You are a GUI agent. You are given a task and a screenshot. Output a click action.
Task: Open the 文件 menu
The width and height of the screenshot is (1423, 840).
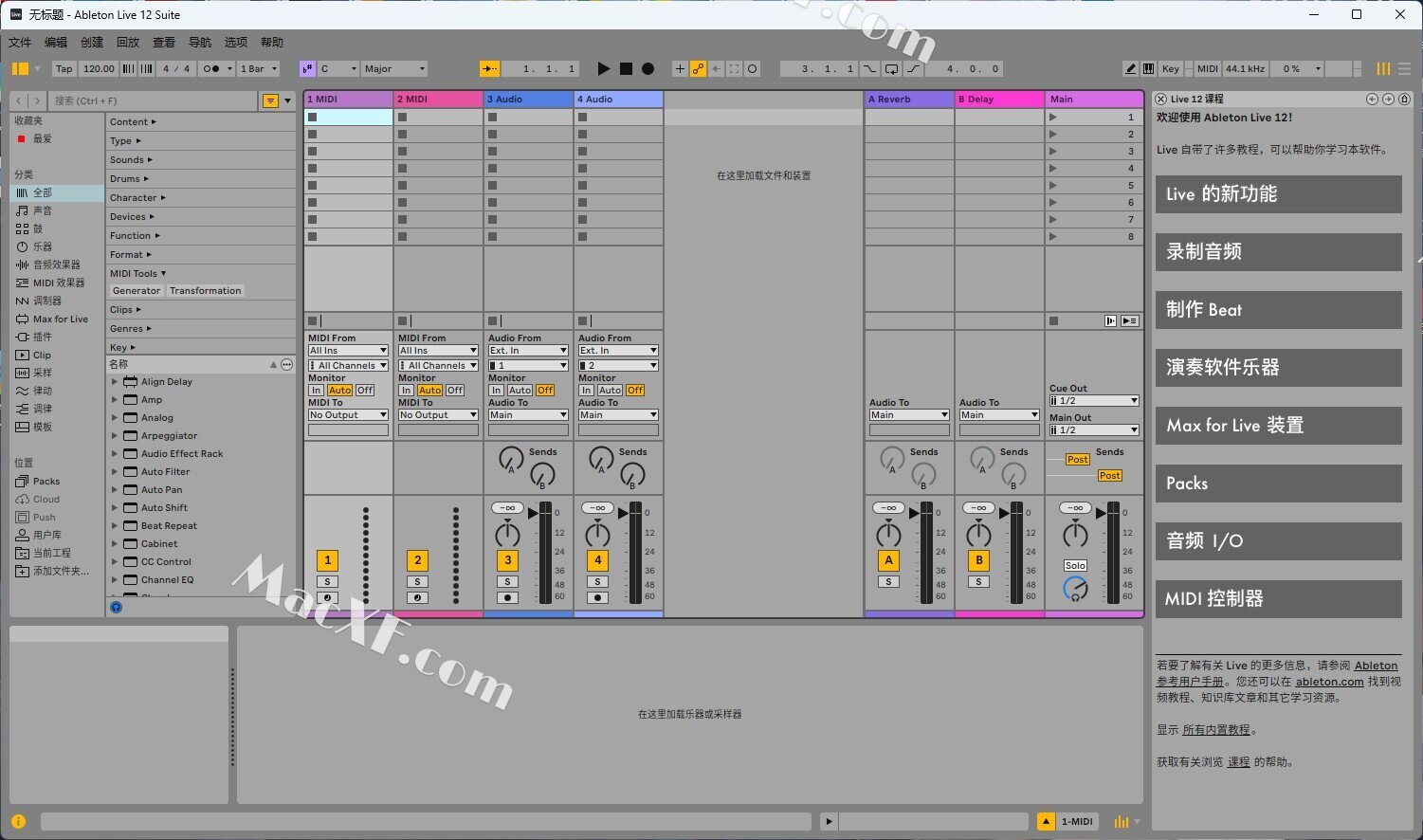(20, 43)
